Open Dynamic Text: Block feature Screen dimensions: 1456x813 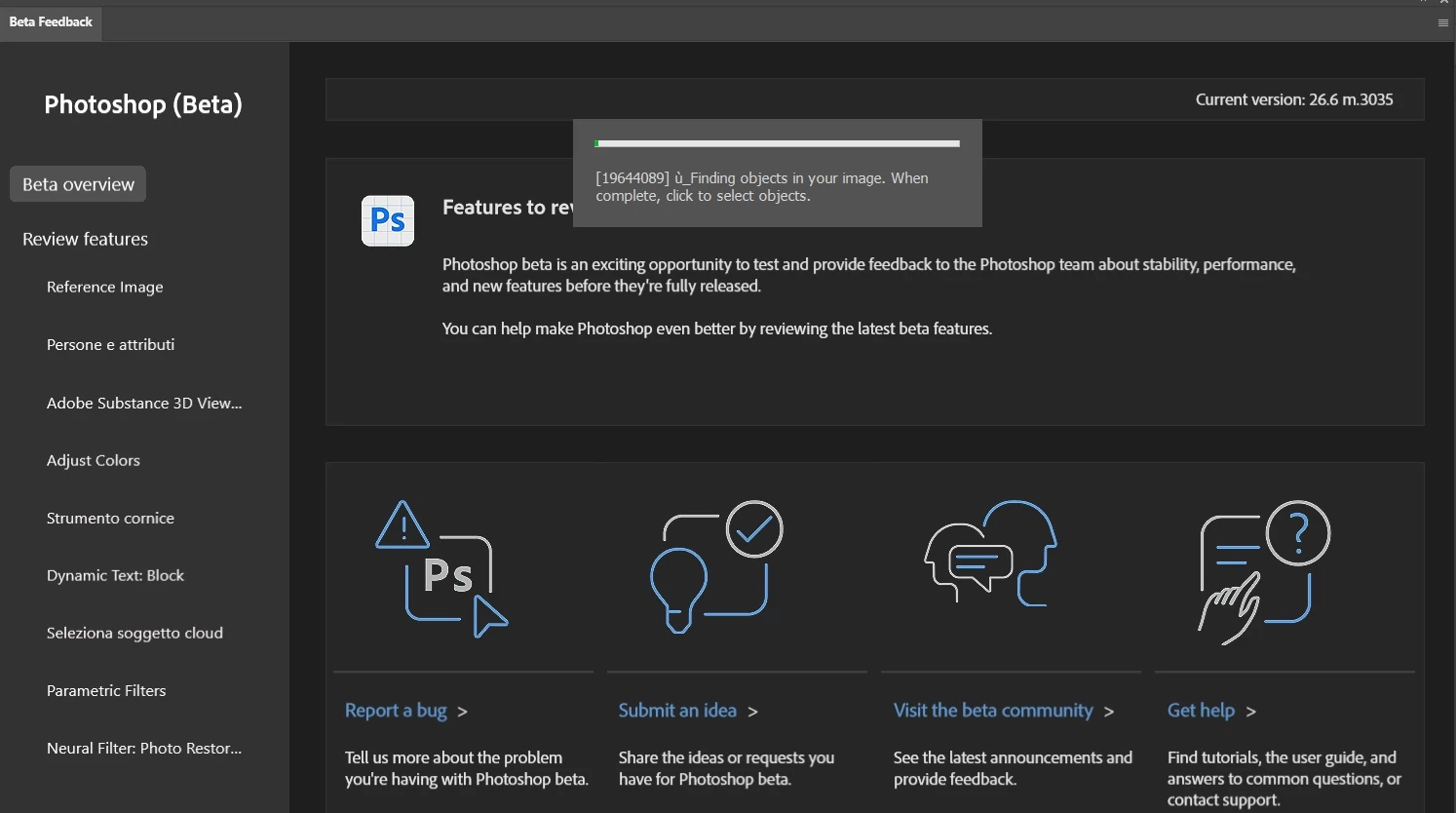pos(115,575)
